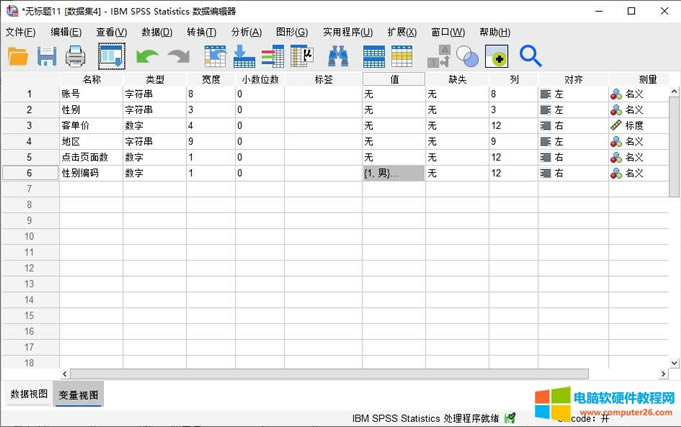681x427 pixels.
Task: Open measure dropdown for 客单价 row
Action: (638, 126)
